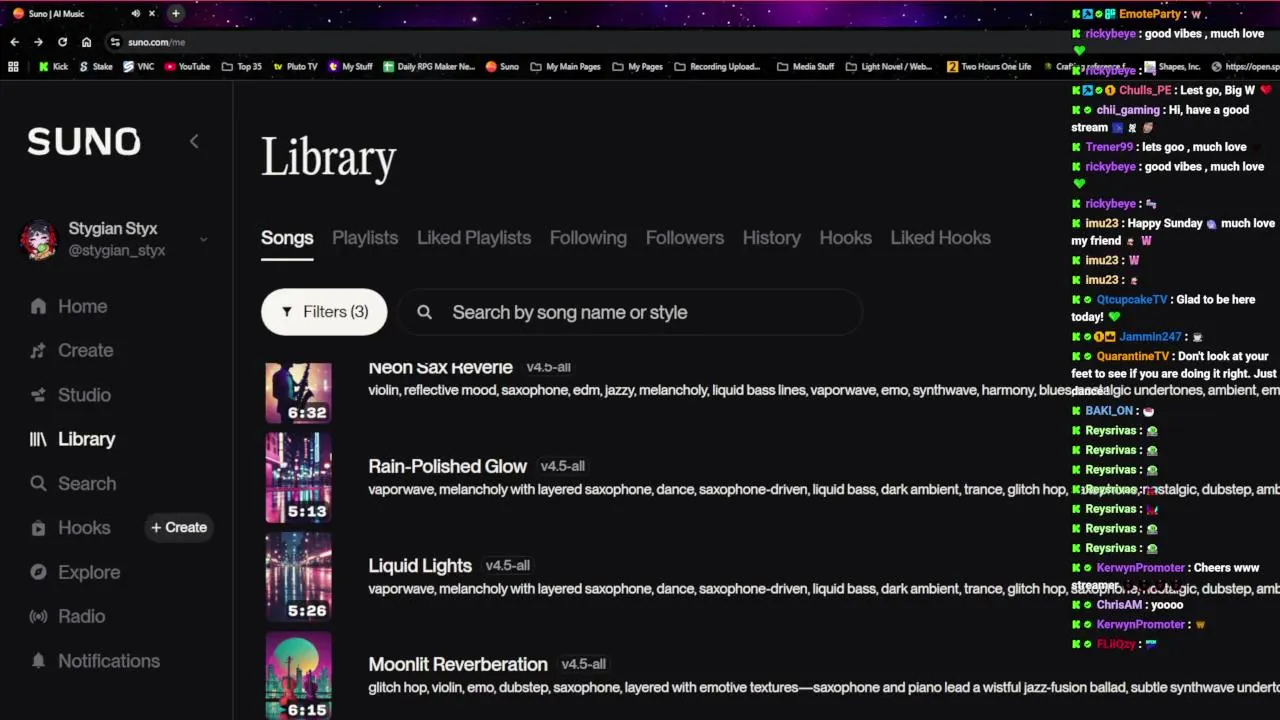This screenshot has height=720, width=1280.
Task: Click the Search by song name or style field
Action: click(x=630, y=313)
